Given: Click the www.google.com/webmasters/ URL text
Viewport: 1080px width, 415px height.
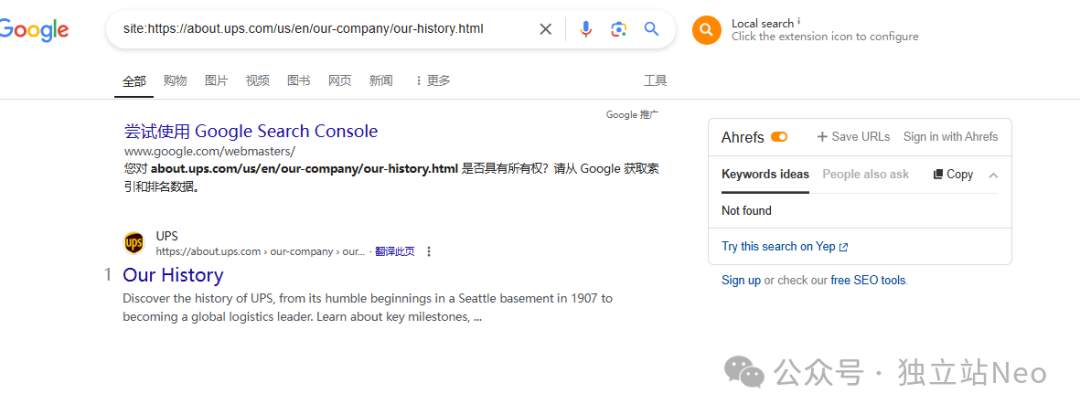Looking at the screenshot, I should tap(209, 151).
